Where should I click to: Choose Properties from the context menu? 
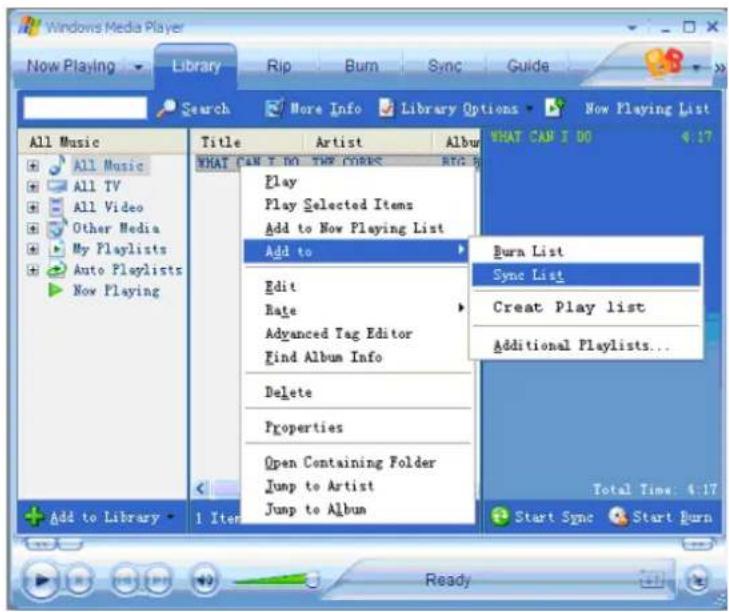(359, 427)
